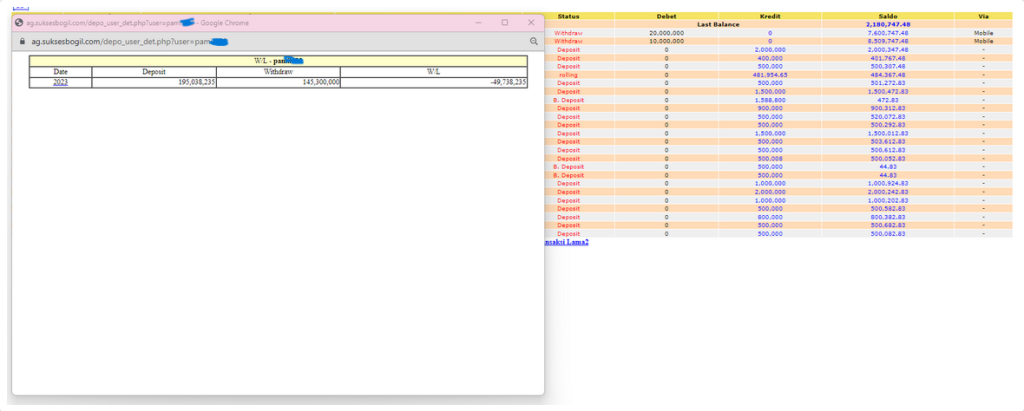Click the 800,000 kredit cell
The width and height of the screenshot is (1024, 411).
[770, 217]
